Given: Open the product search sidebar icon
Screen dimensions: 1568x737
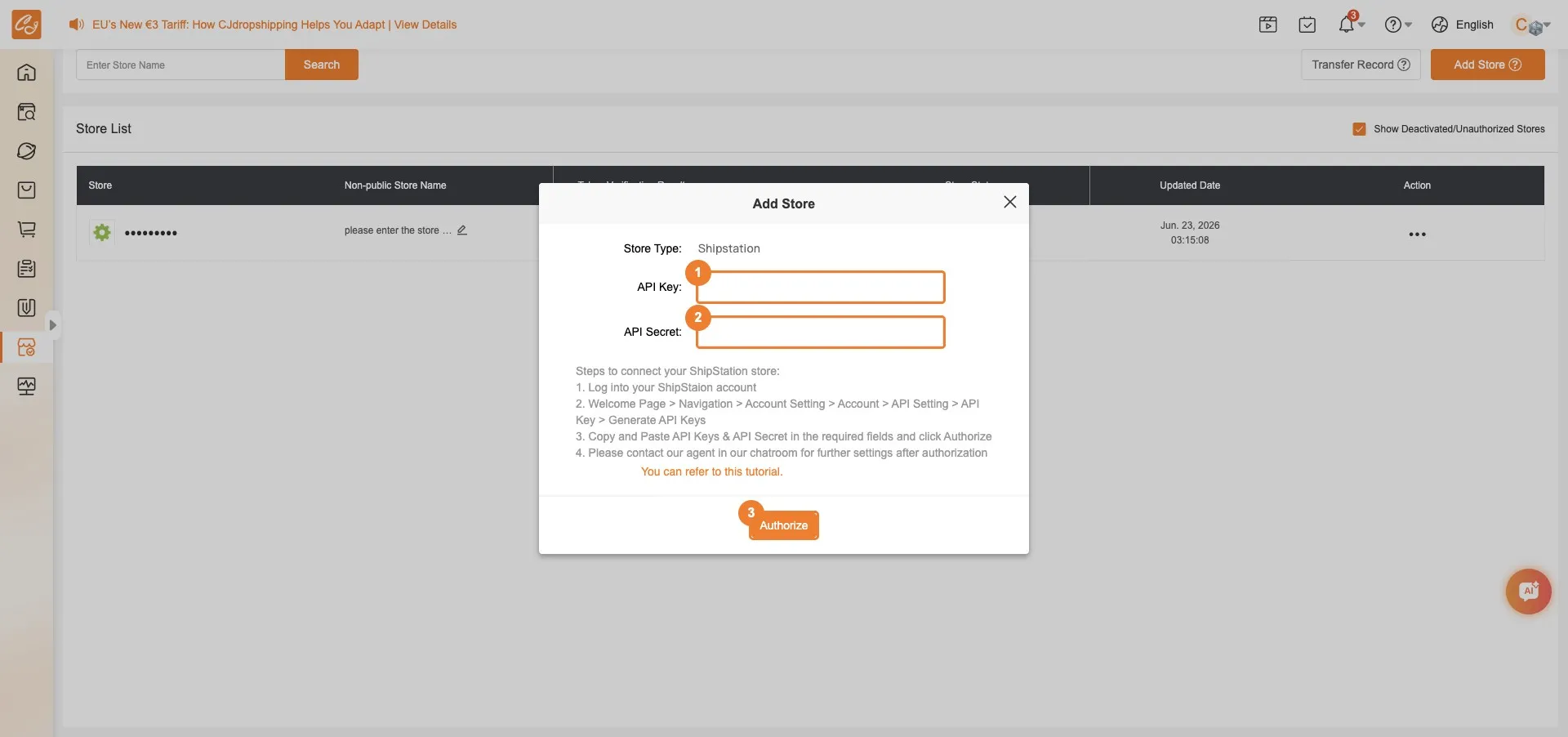Looking at the screenshot, I should [x=26, y=112].
